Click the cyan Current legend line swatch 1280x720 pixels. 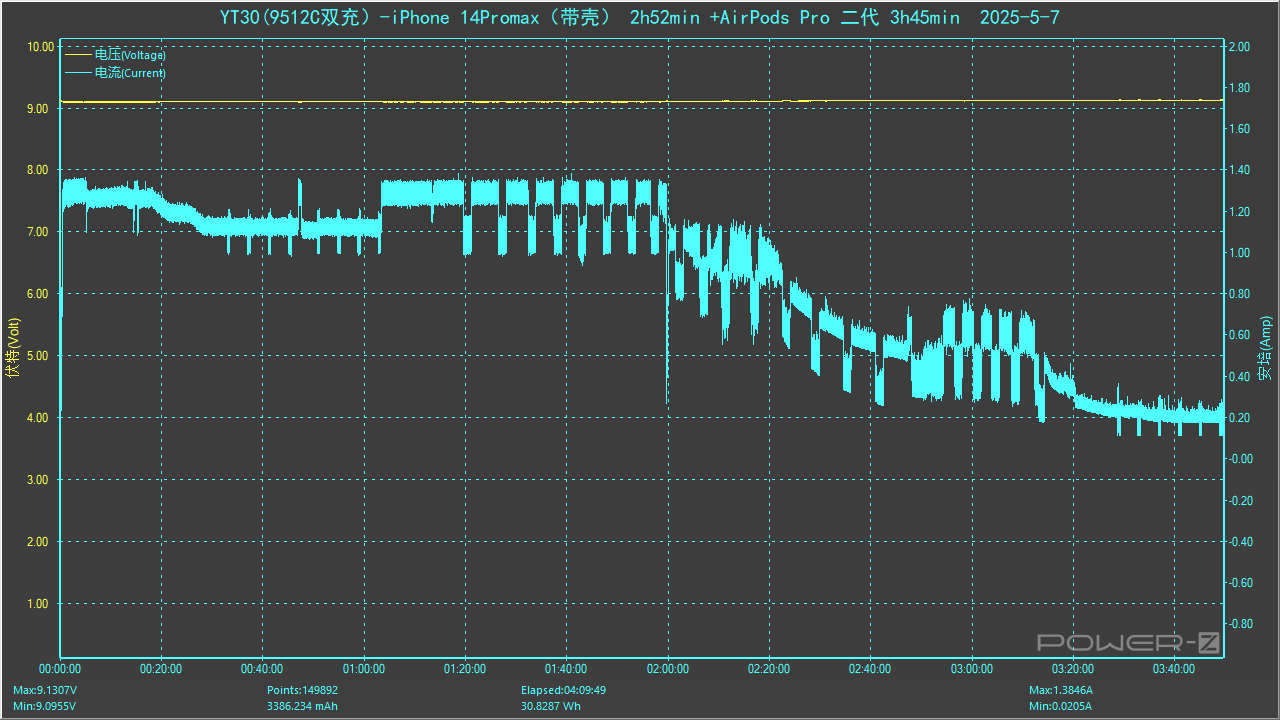(78, 73)
